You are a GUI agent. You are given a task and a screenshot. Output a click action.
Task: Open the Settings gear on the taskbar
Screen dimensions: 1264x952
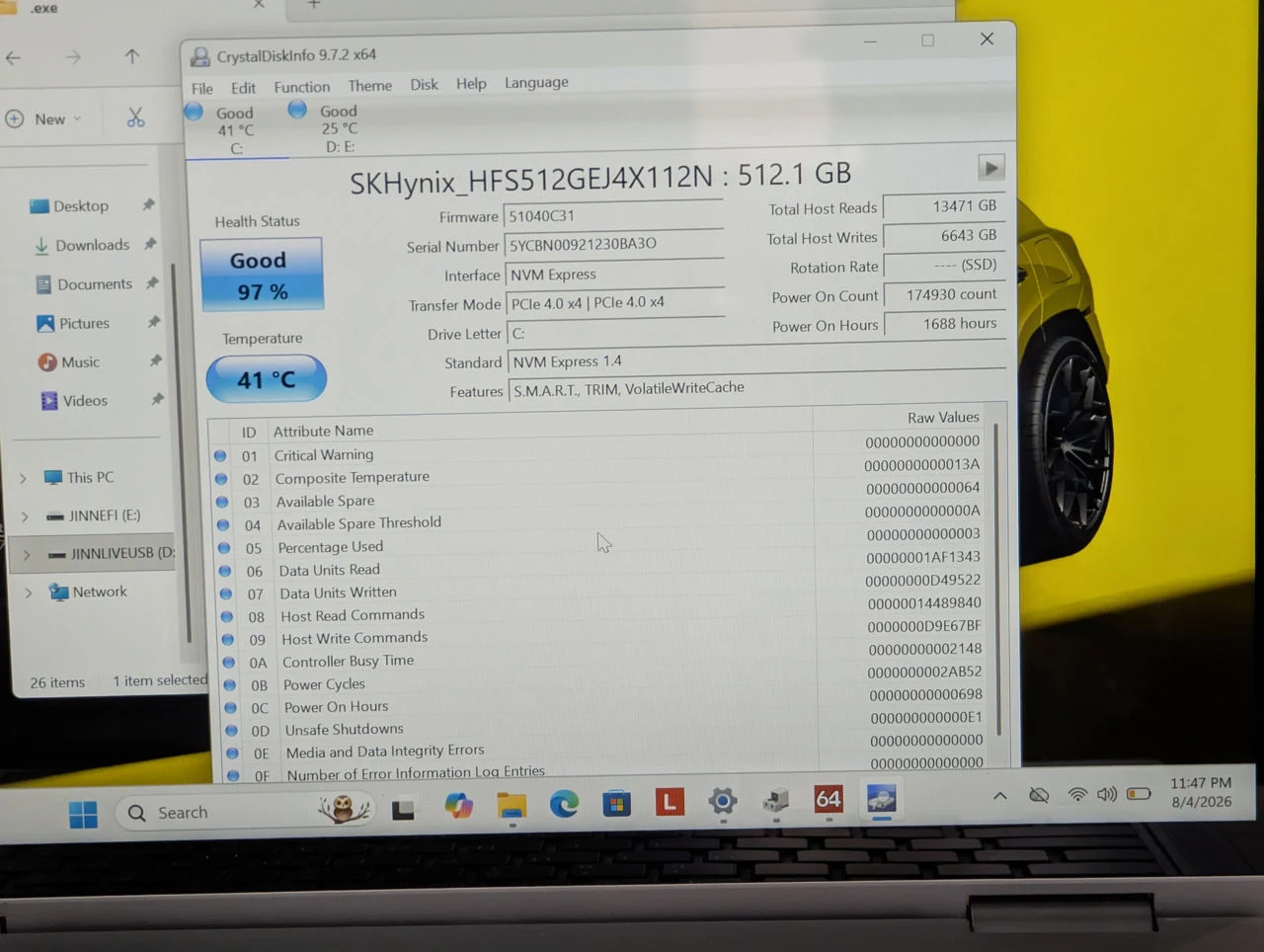click(x=723, y=801)
